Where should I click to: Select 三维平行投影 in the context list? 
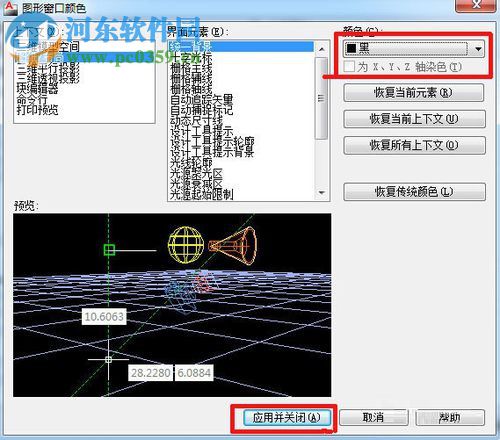tap(48, 68)
